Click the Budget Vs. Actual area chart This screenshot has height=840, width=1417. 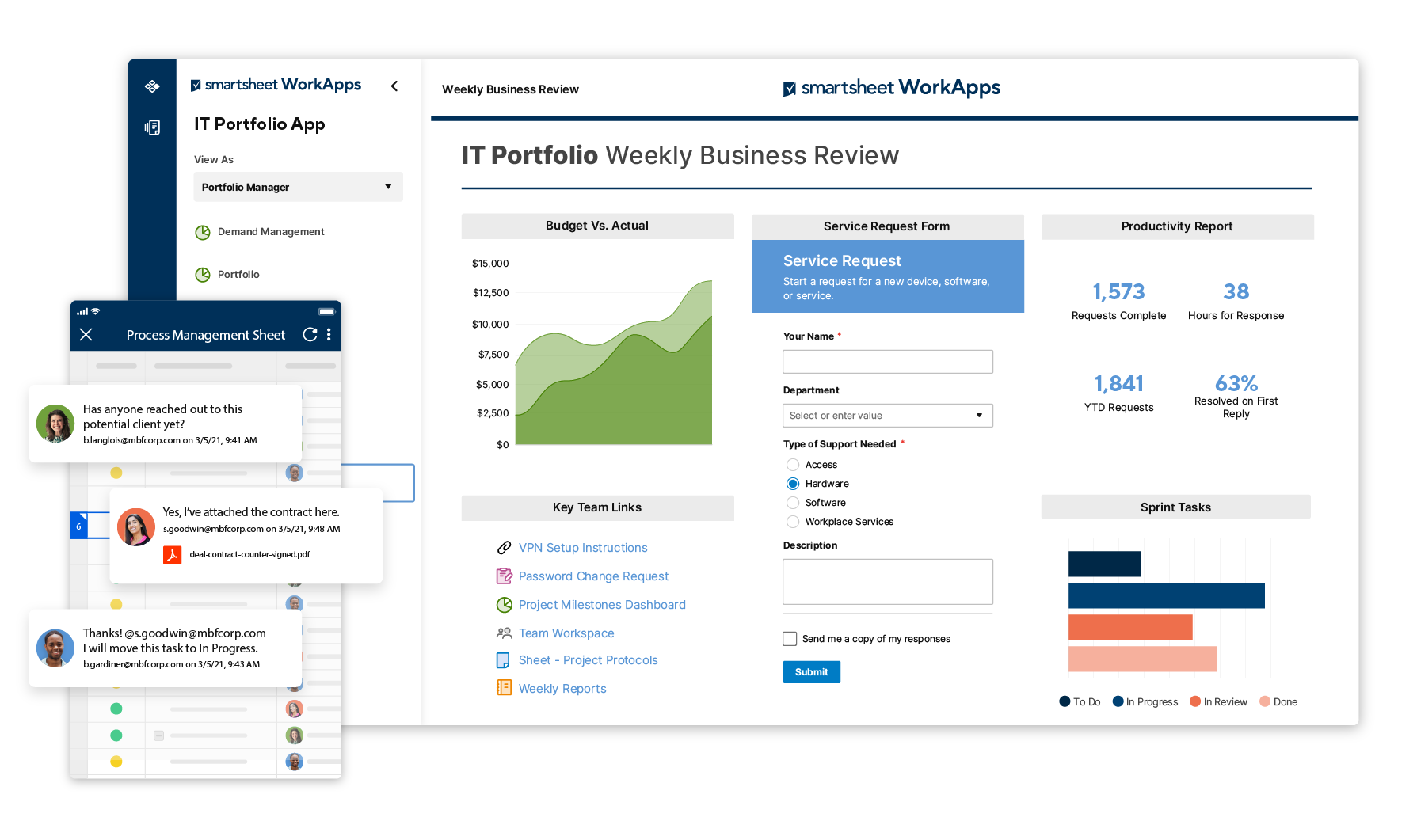point(614,362)
